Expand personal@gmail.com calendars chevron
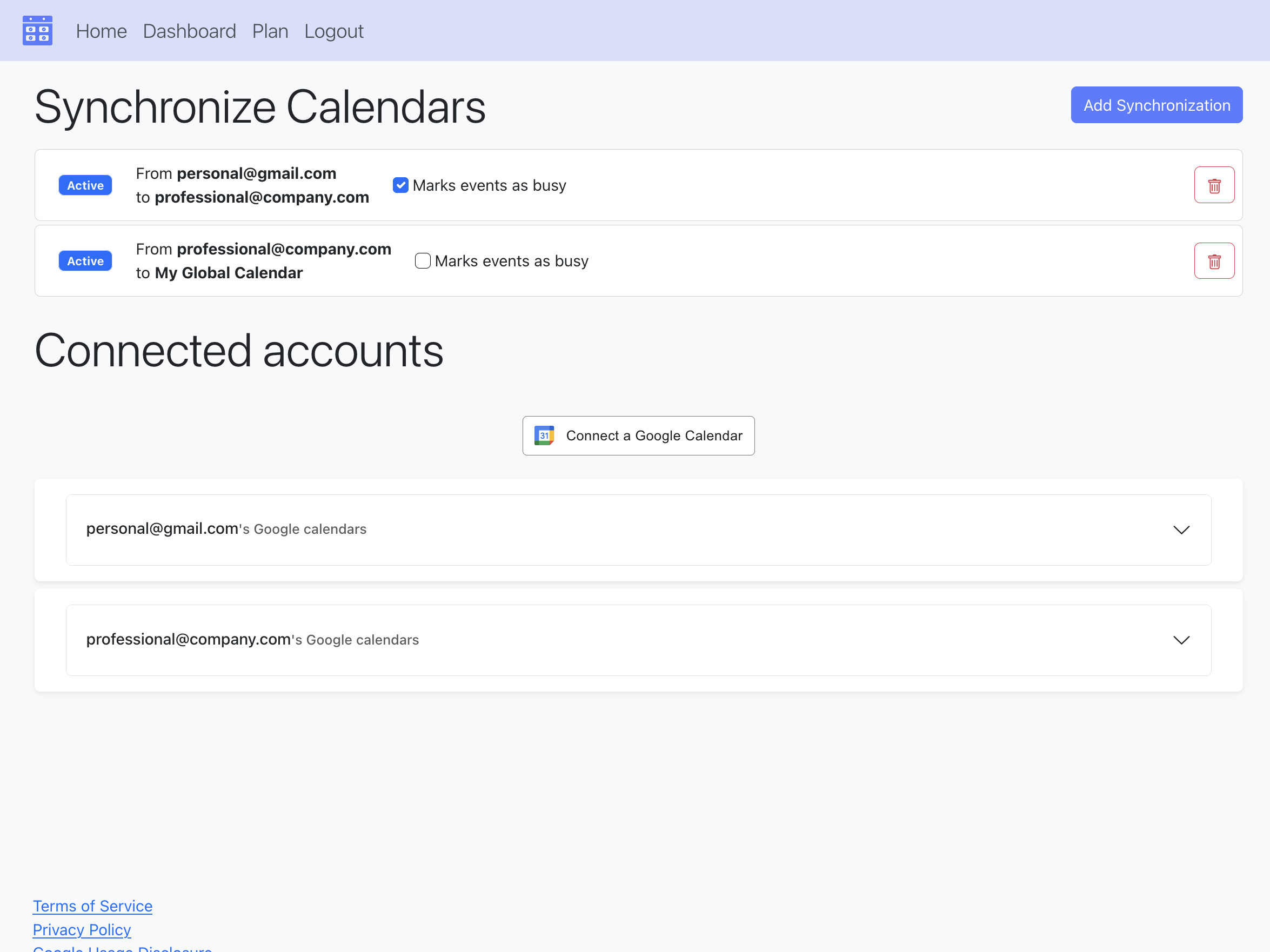The height and width of the screenshot is (952, 1270). (x=1180, y=529)
